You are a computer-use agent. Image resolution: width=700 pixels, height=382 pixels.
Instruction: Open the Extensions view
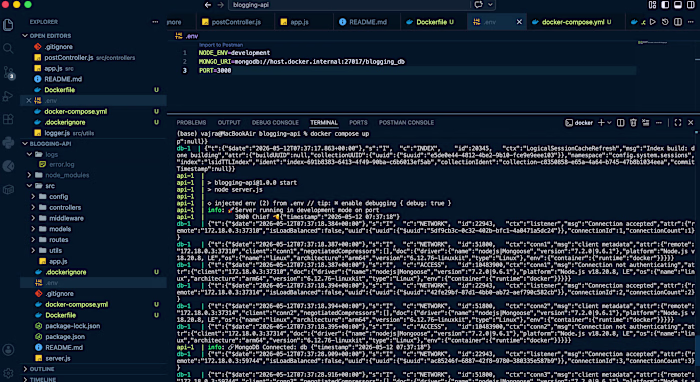pyautogui.click(x=8, y=120)
